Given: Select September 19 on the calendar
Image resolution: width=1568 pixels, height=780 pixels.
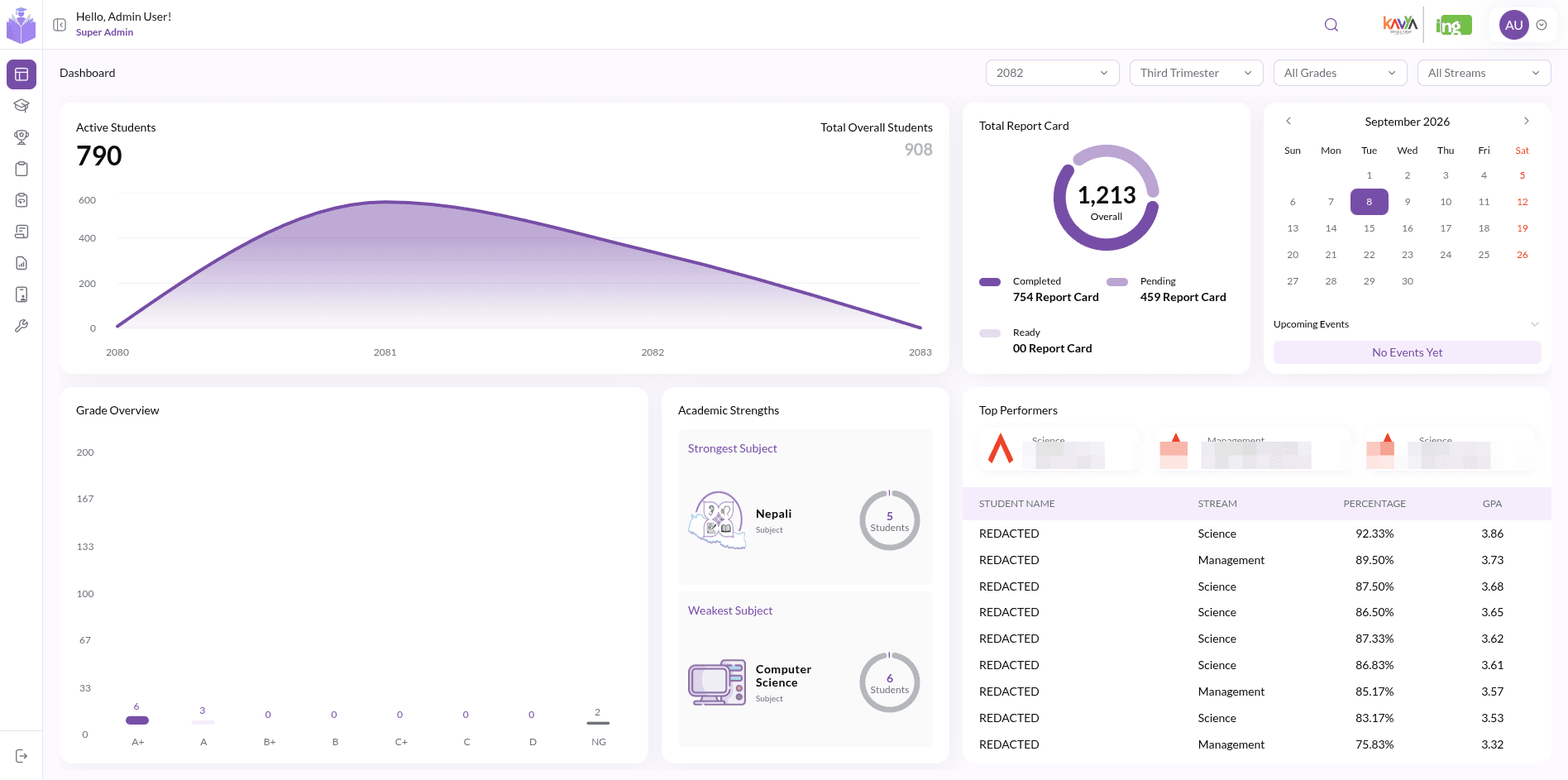Looking at the screenshot, I should [1523, 228].
